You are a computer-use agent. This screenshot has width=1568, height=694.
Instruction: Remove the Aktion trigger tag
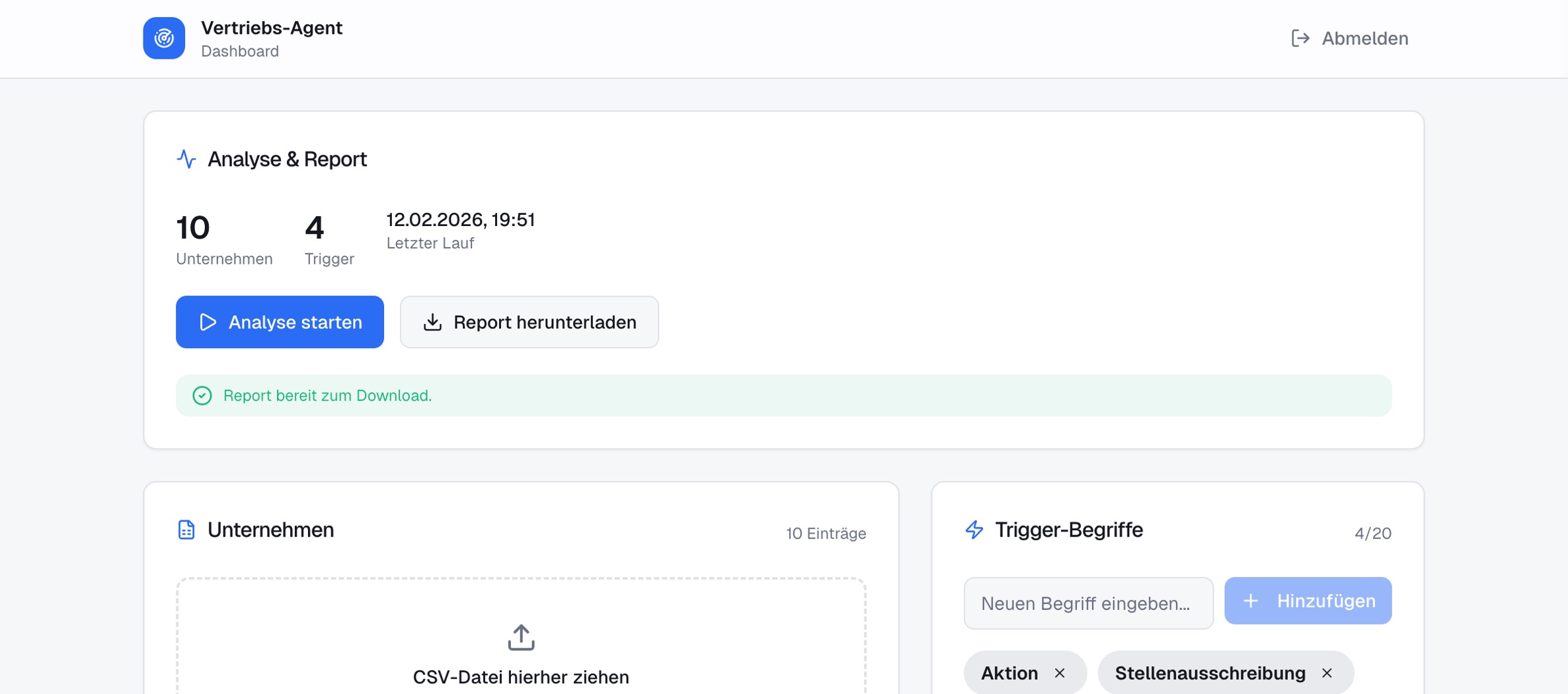[1060, 673]
